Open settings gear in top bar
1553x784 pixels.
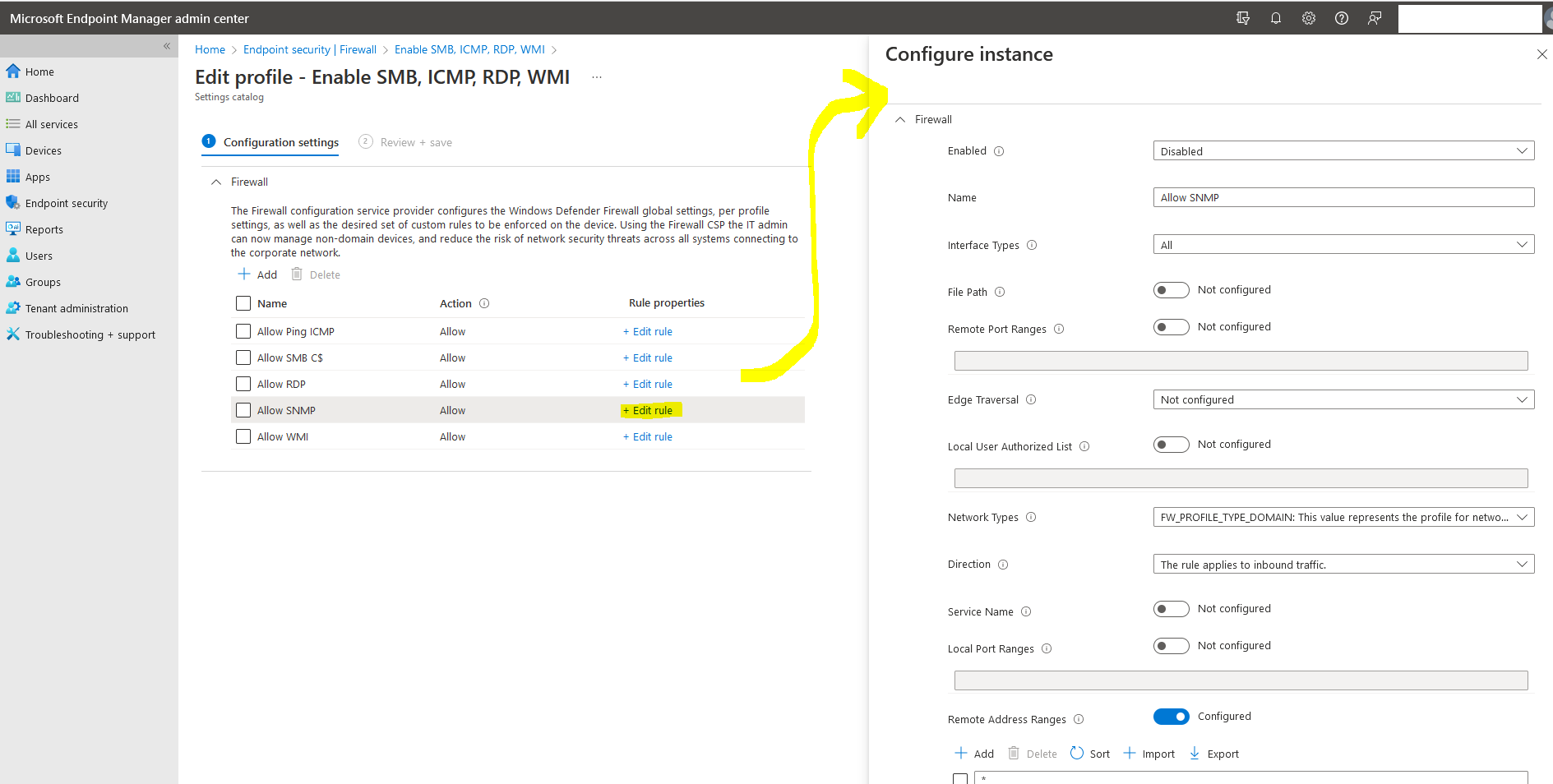coord(1309,18)
